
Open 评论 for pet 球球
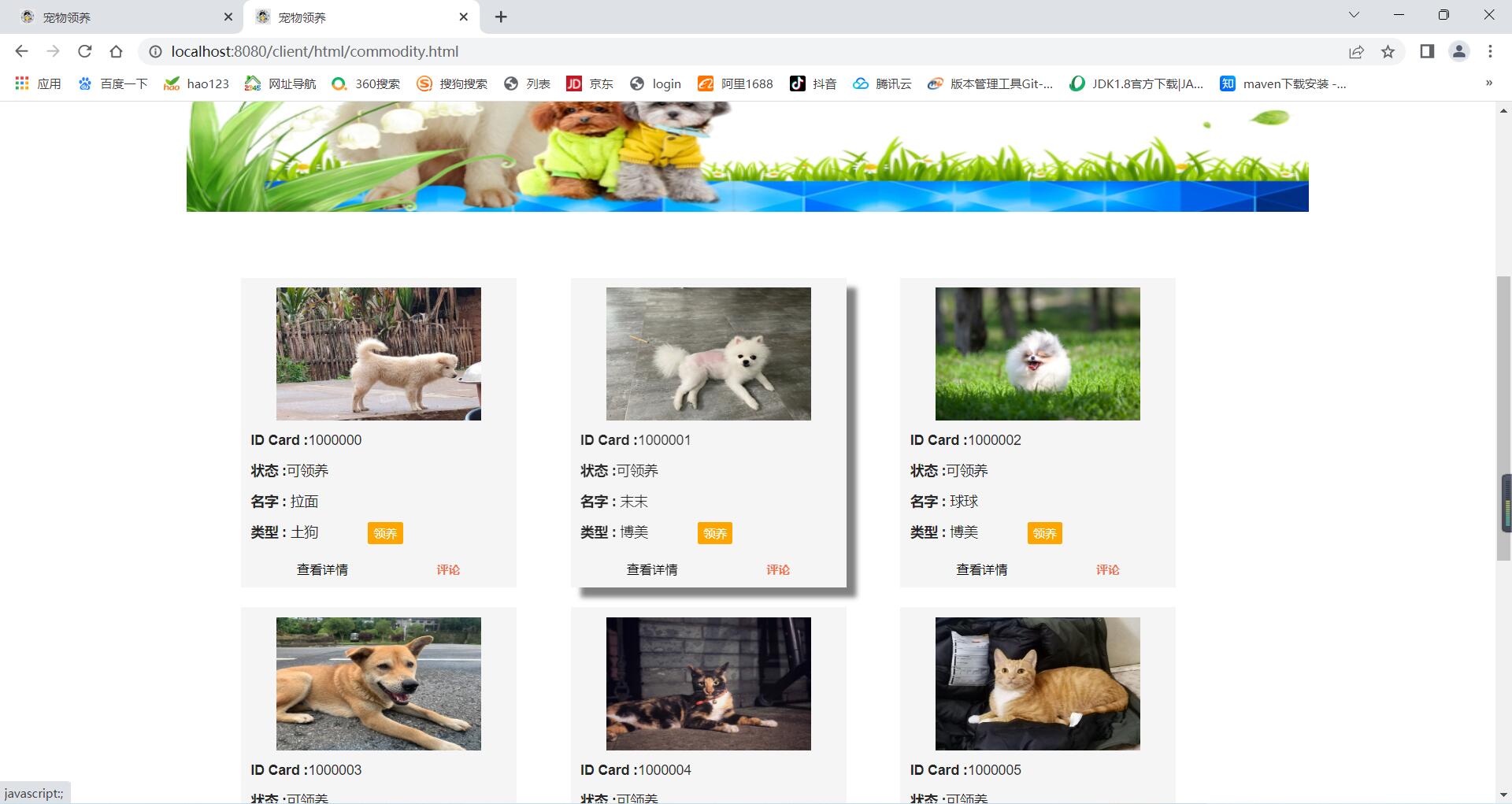[1107, 569]
